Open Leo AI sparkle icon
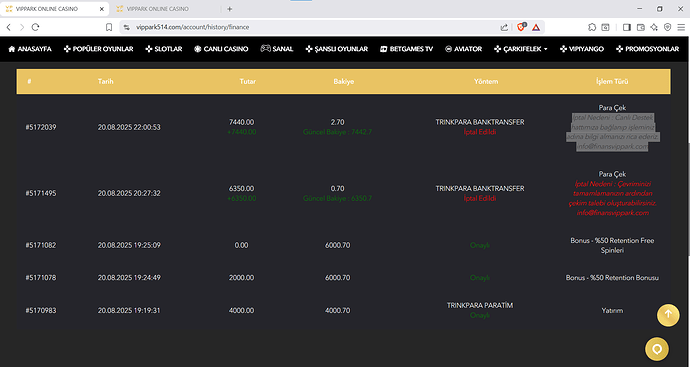The height and width of the screenshot is (367, 690). (654, 27)
